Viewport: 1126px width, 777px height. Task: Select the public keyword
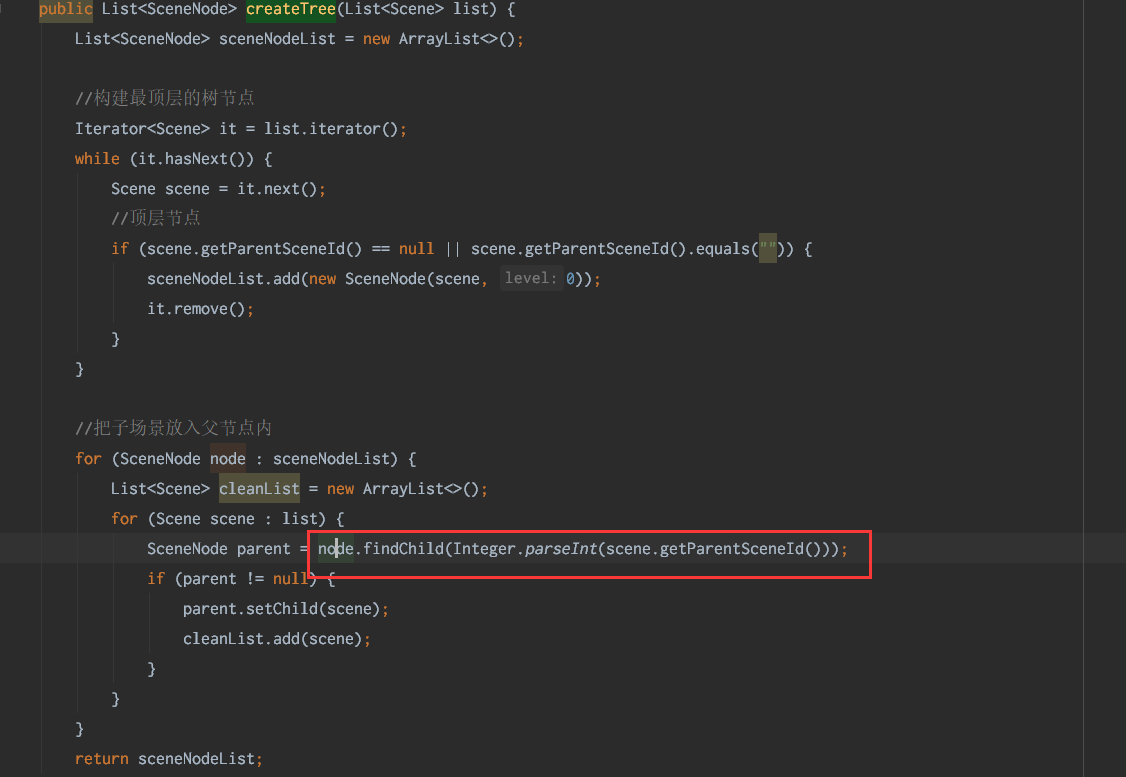pos(65,9)
